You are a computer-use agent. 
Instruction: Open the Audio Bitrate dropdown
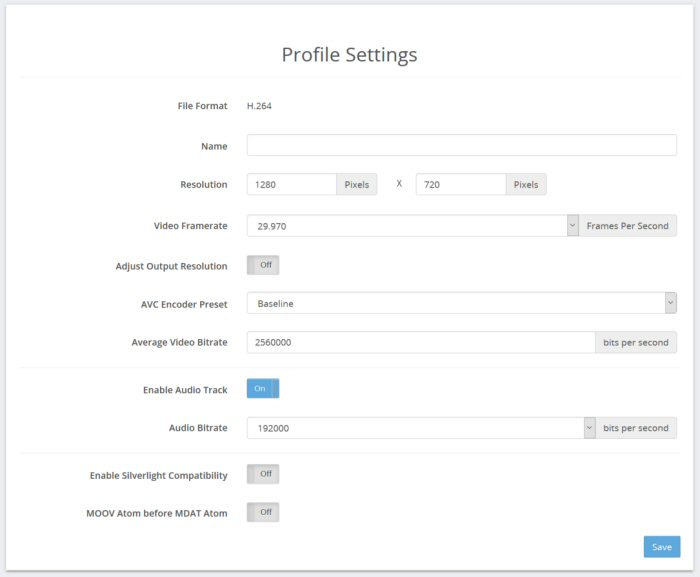tap(421, 428)
